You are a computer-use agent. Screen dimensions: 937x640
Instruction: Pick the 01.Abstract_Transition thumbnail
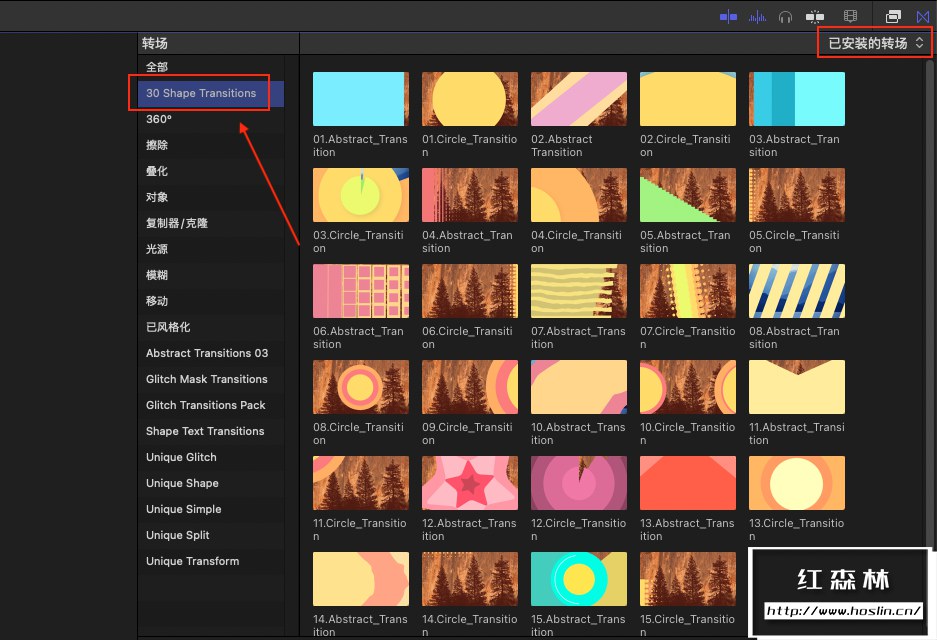point(361,98)
